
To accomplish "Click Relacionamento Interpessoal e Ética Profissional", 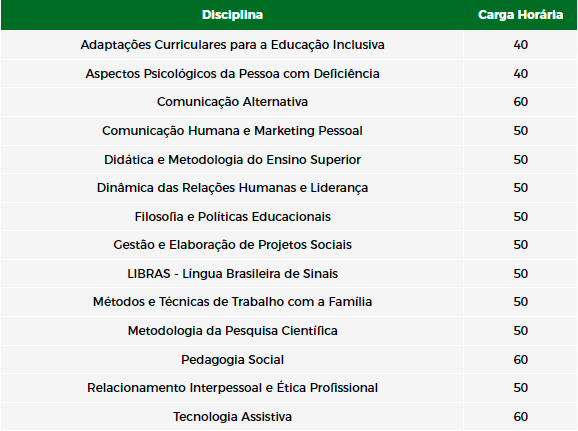I will 232,388.
